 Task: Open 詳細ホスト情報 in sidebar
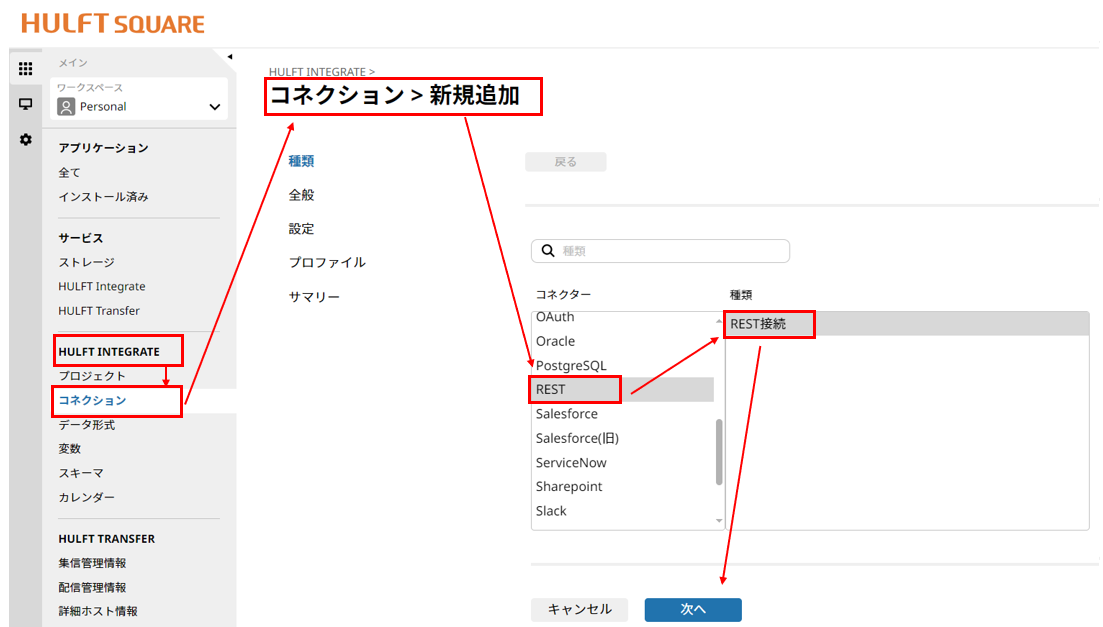click(98, 612)
